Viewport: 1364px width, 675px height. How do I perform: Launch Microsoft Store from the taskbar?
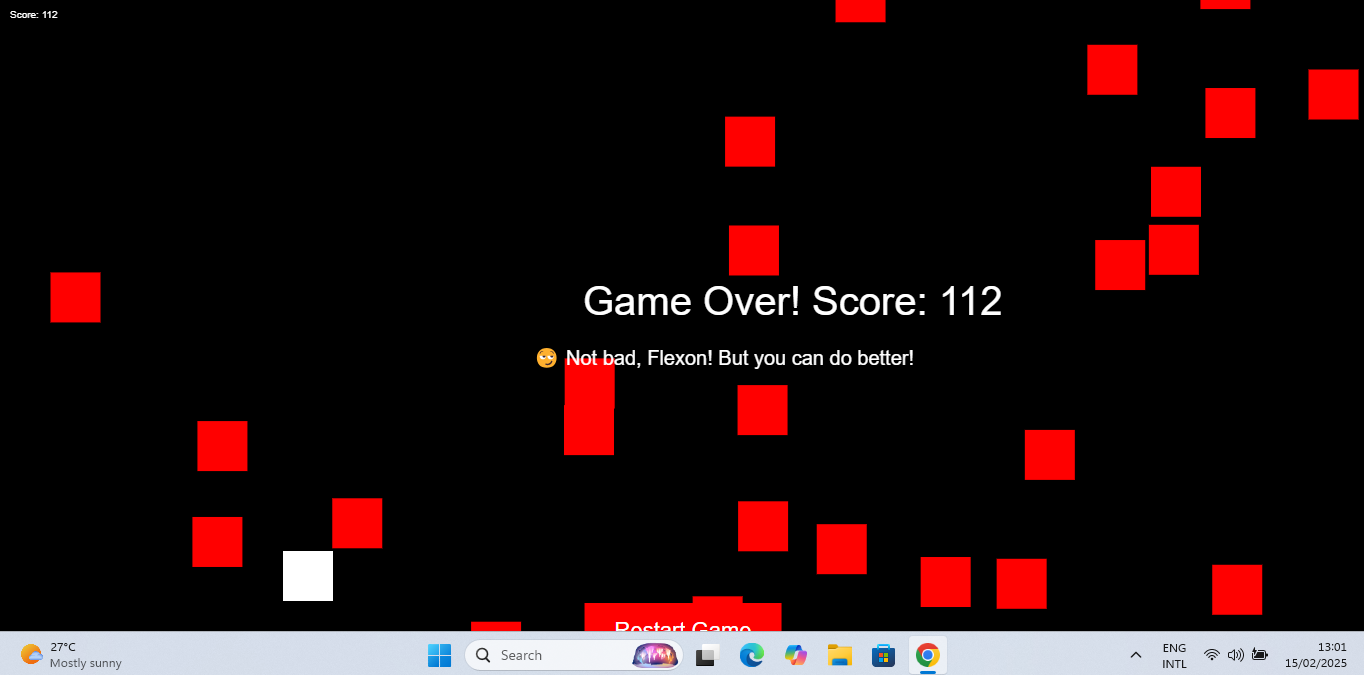(x=883, y=655)
